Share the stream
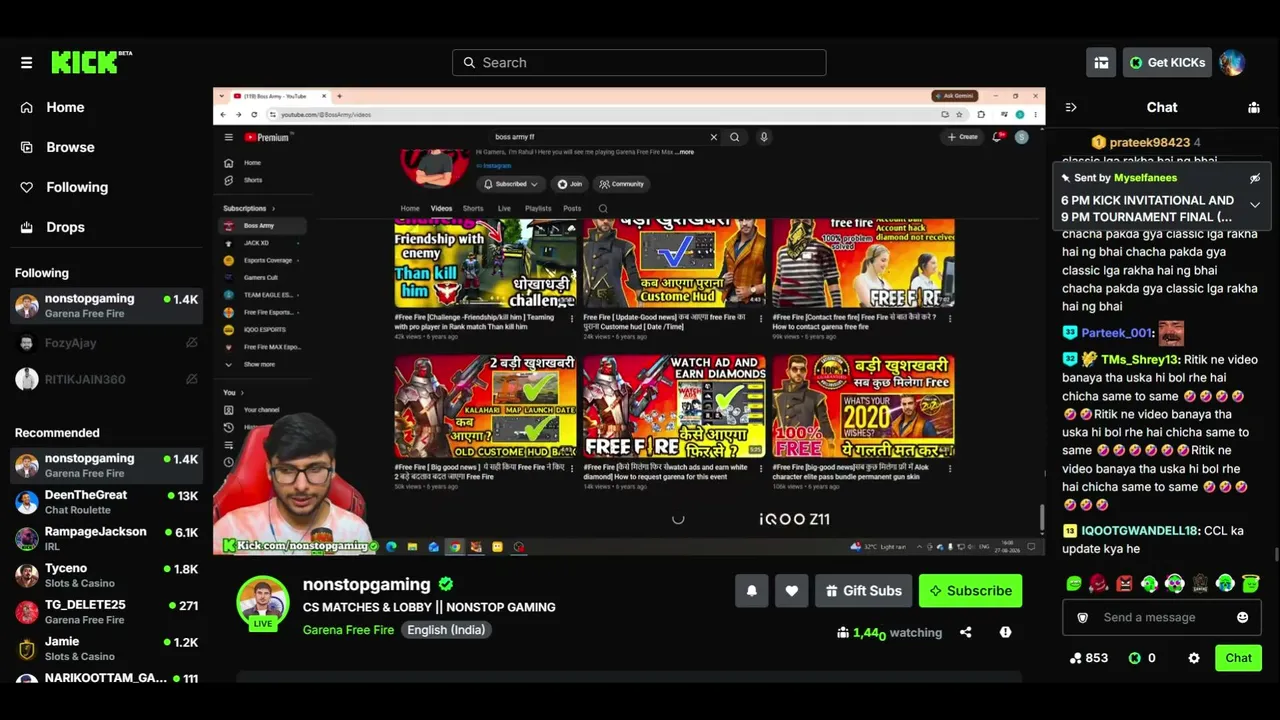1280x720 pixels. coord(965,632)
